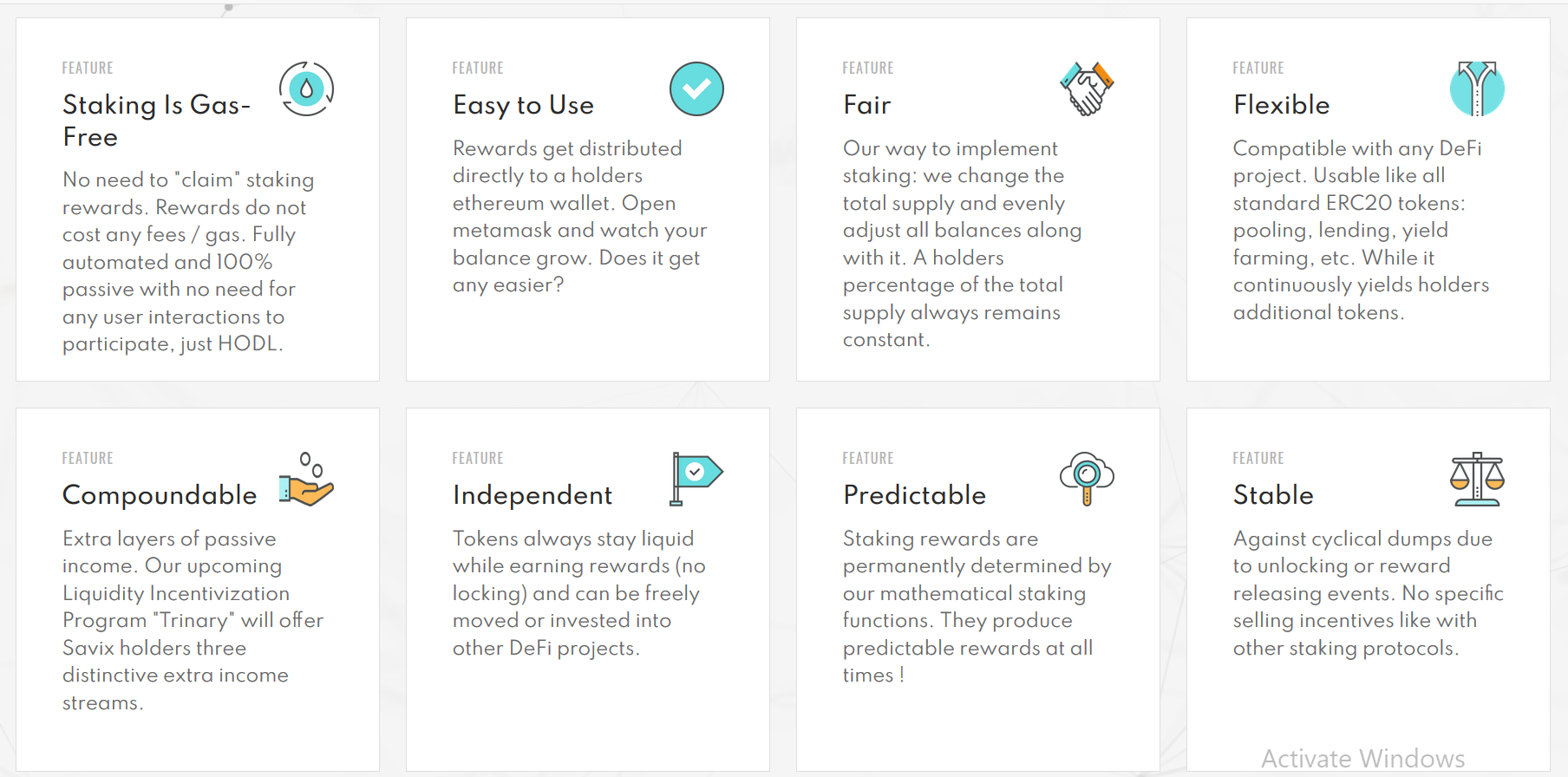Screen dimensions: 1568x777
Task: Select the 'Easy to Use' heading
Action: point(523,105)
